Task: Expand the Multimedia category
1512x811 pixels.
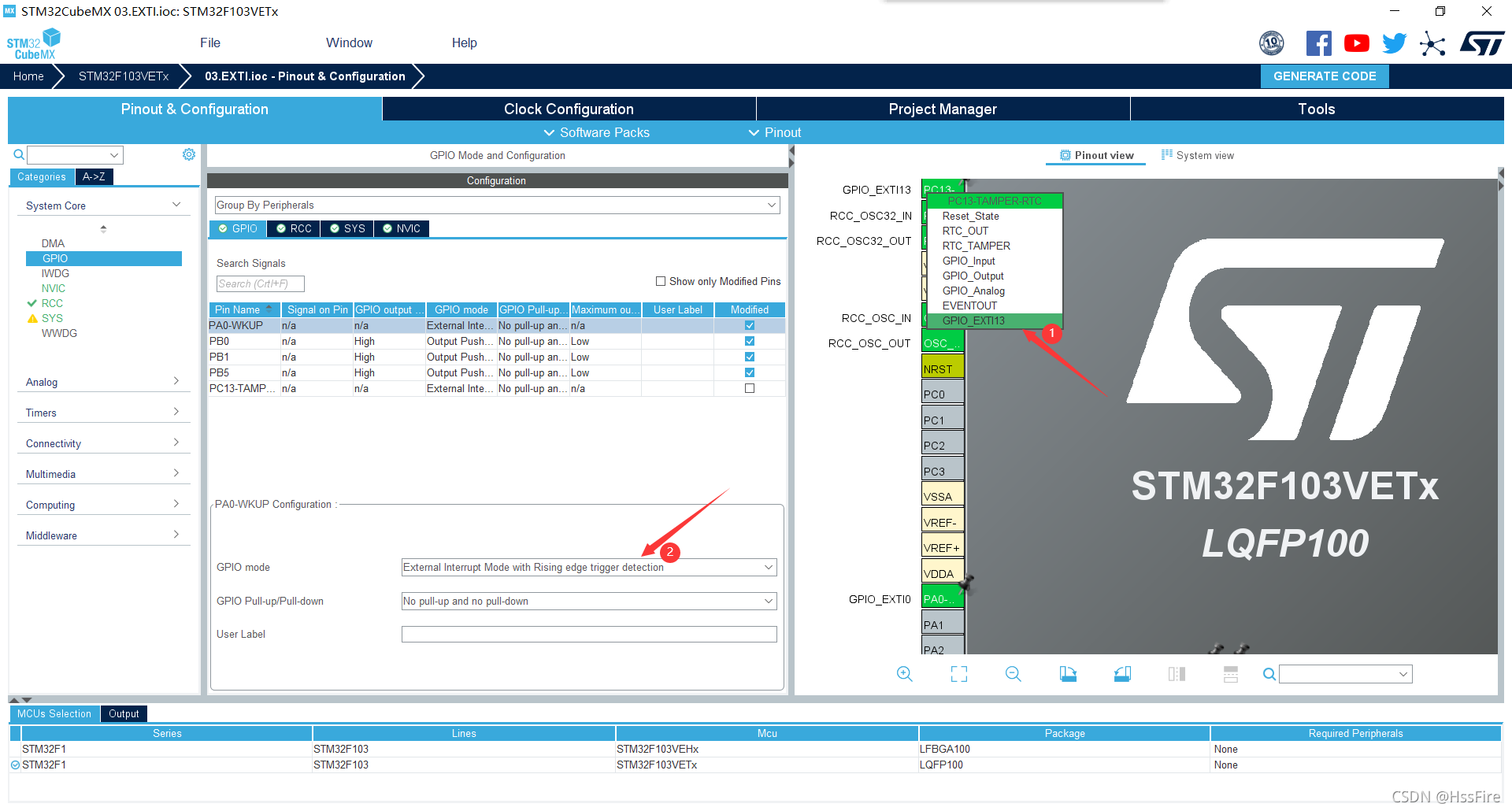Action: click(103, 474)
